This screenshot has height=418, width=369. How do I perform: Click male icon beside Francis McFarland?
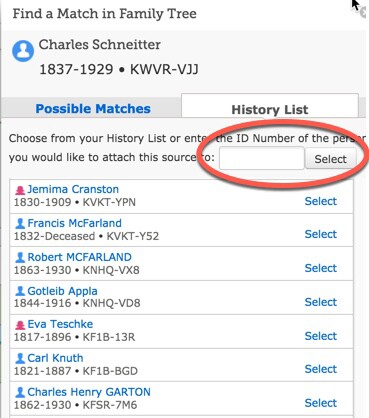click(x=20, y=223)
